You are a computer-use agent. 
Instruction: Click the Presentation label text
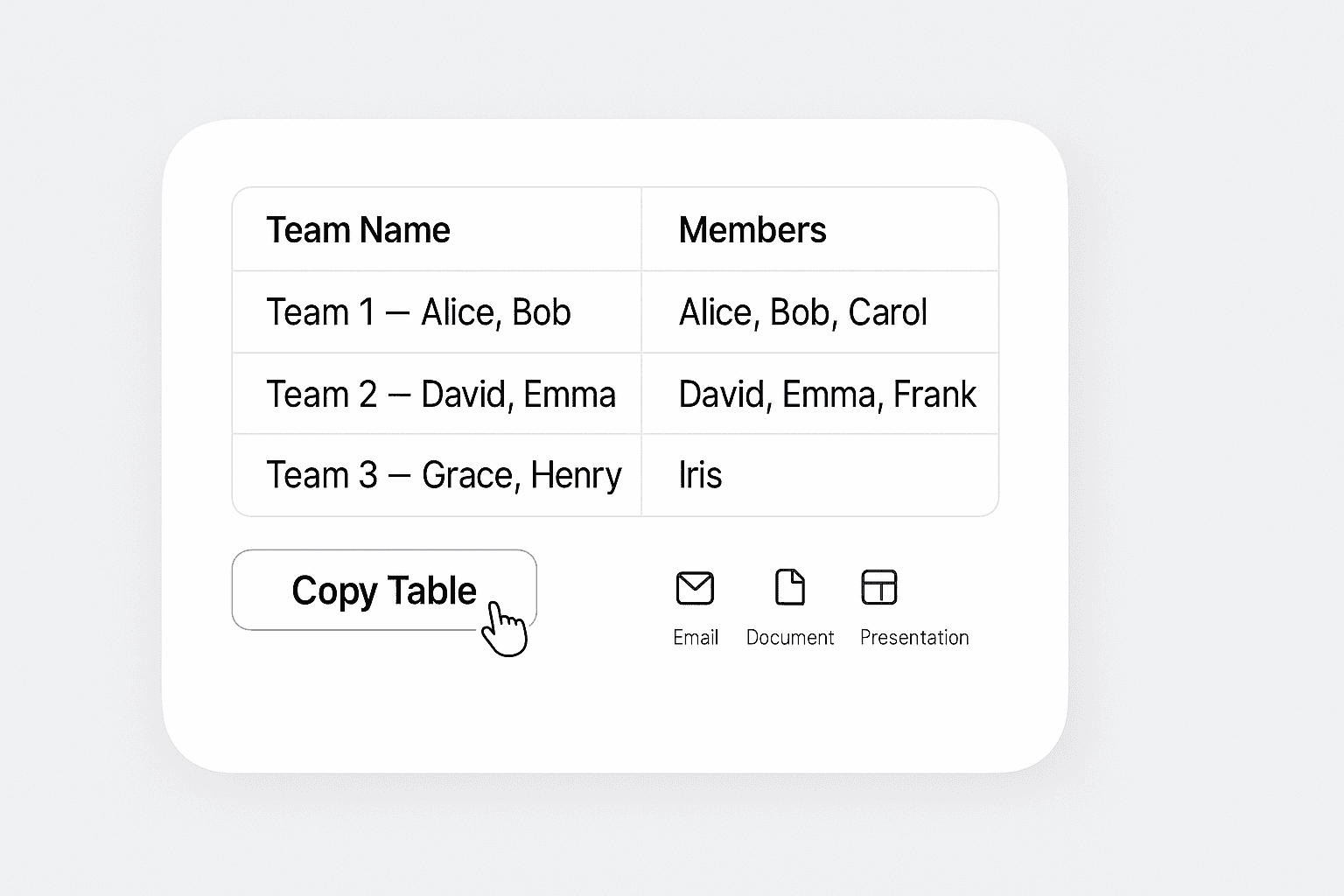click(914, 638)
